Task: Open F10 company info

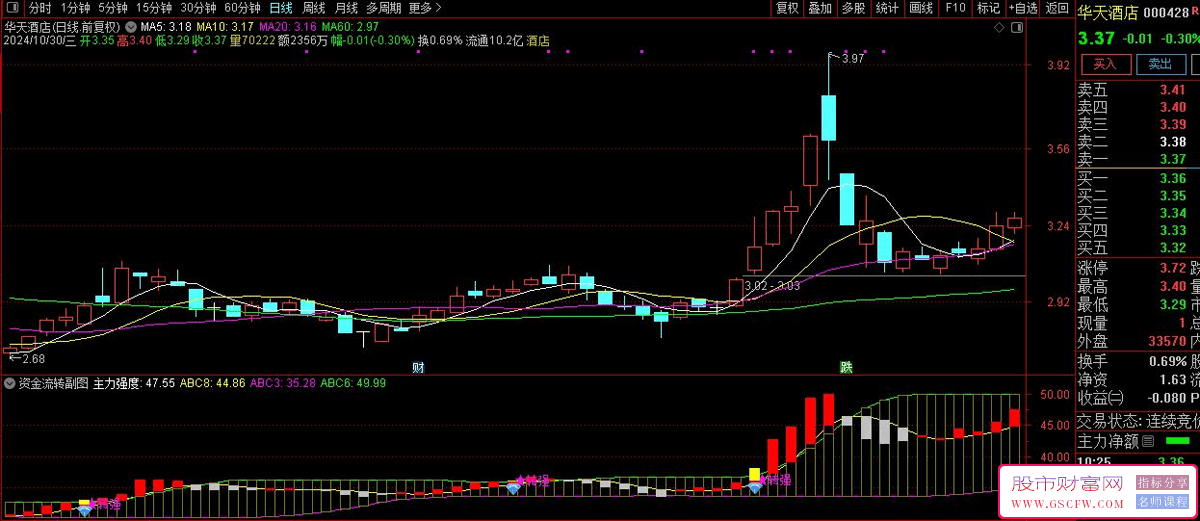Action: pos(955,7)
